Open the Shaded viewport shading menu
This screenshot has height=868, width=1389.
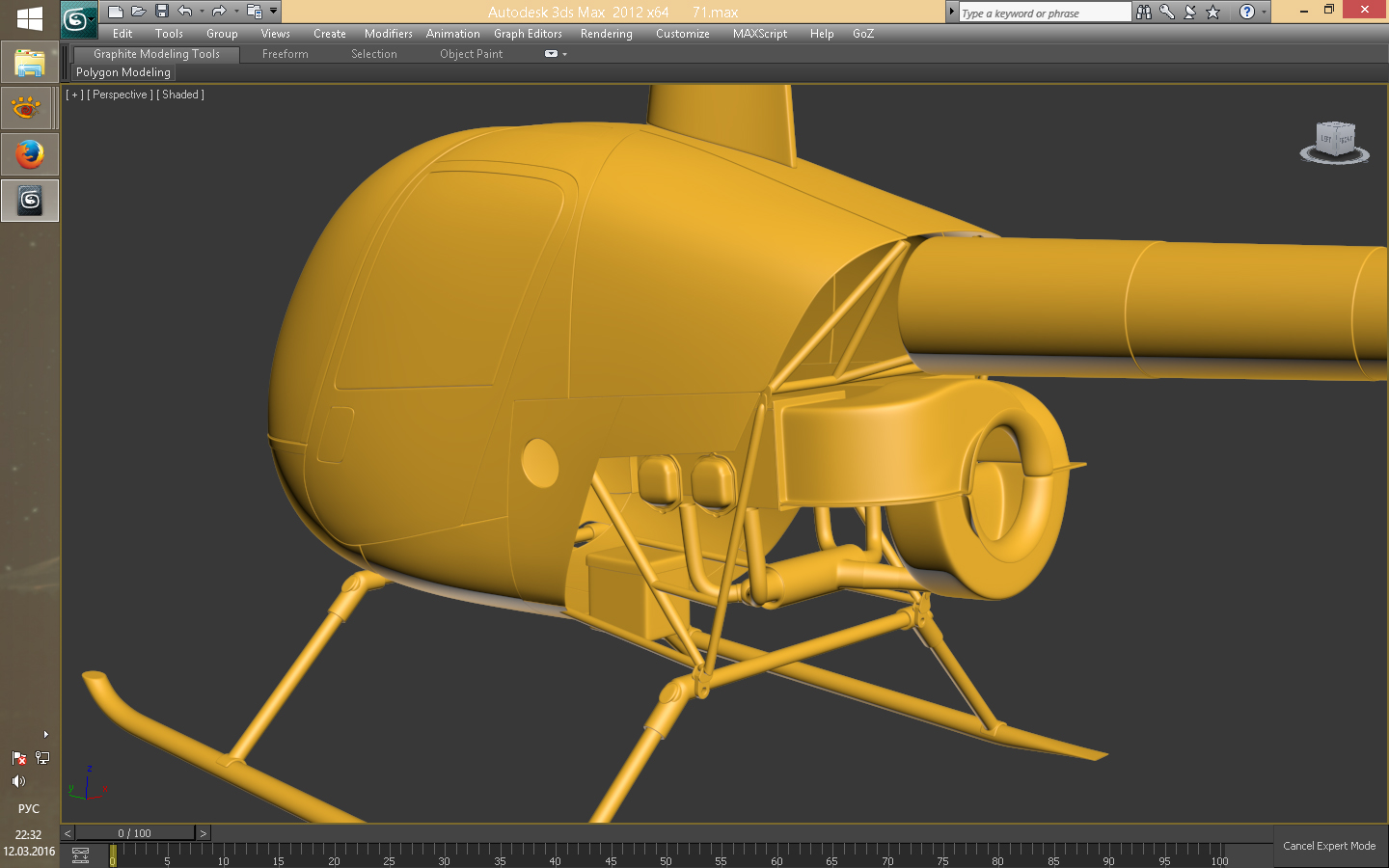click(180, 95)
